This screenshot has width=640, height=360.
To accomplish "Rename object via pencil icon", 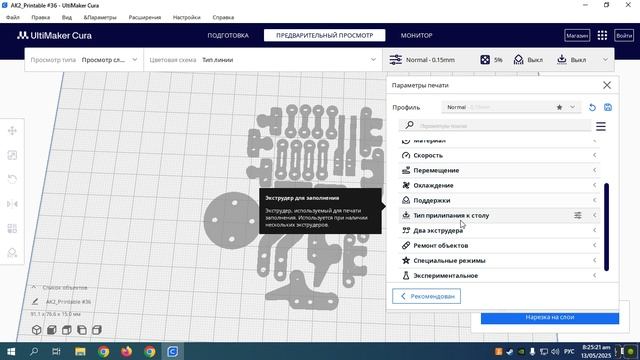I will coord(35,302).
